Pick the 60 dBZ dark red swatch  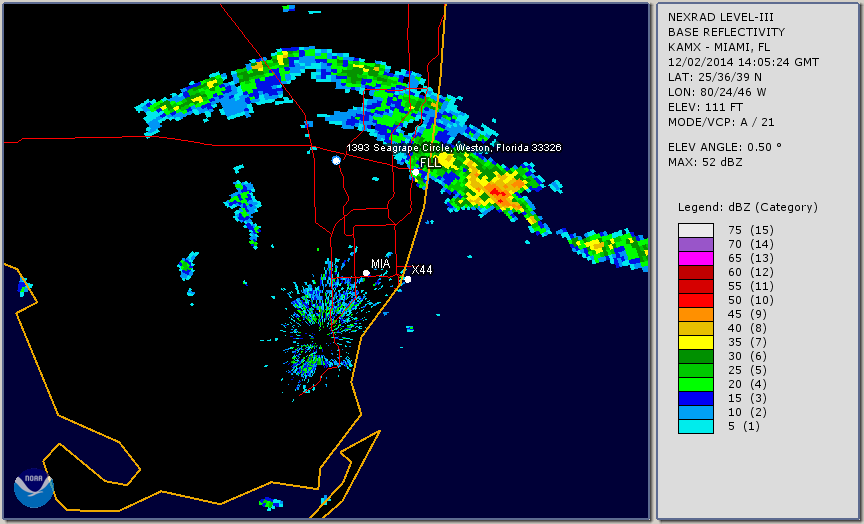pyautogui.click(x=695, y=272)
